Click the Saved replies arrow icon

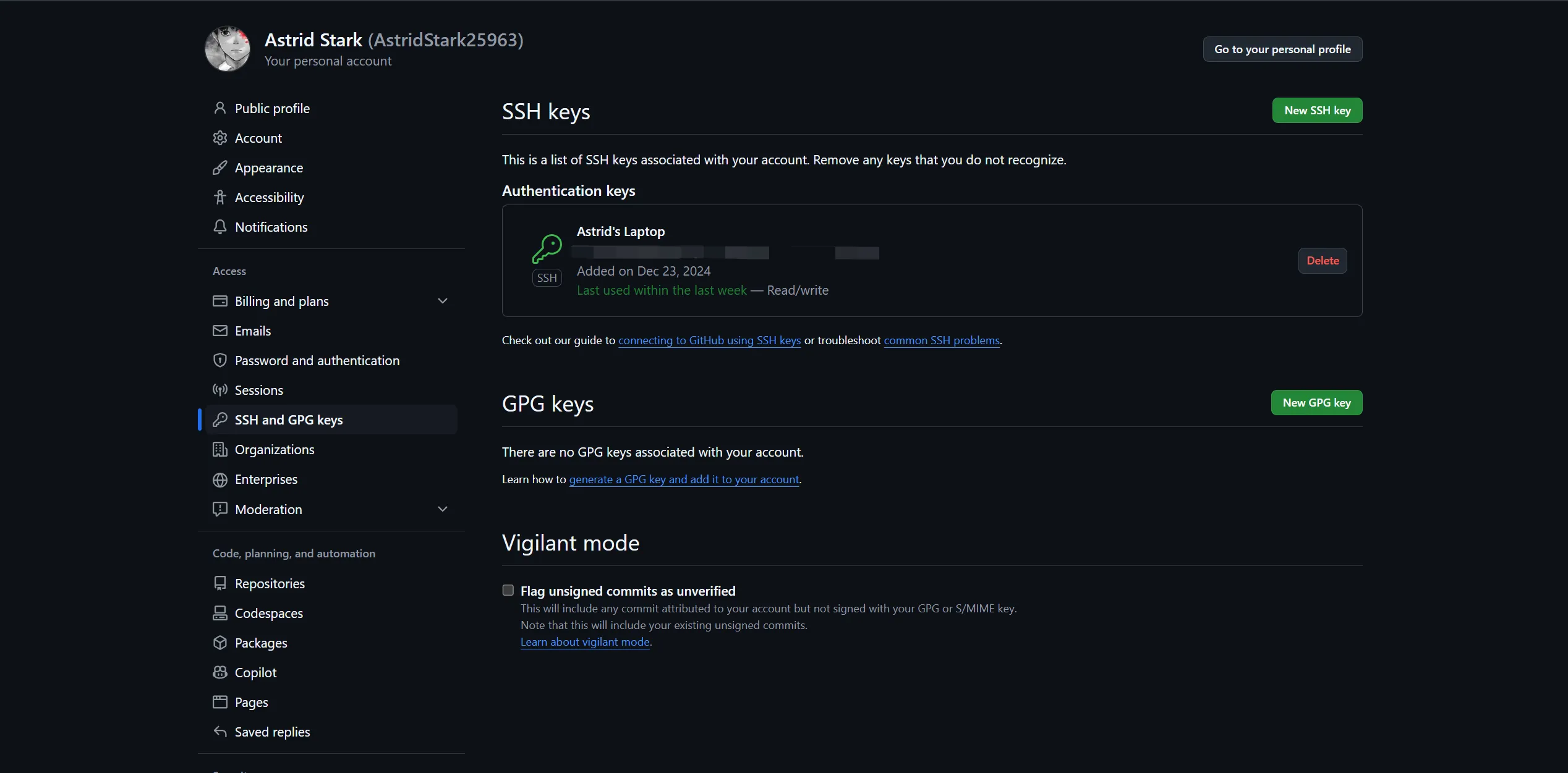coord(221,732)
